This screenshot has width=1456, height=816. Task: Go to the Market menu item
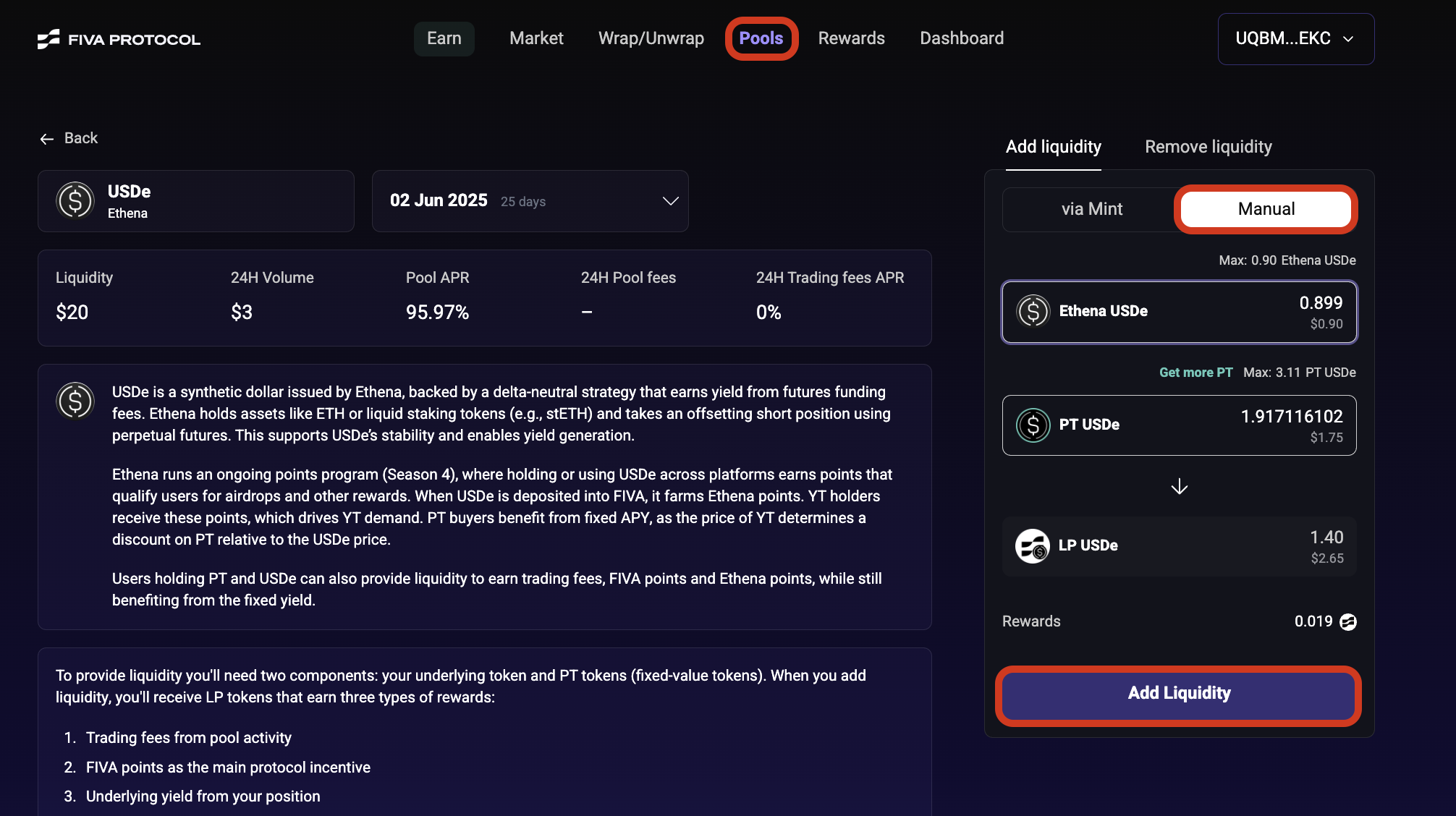pyautogui.click(x=536, y=38)
